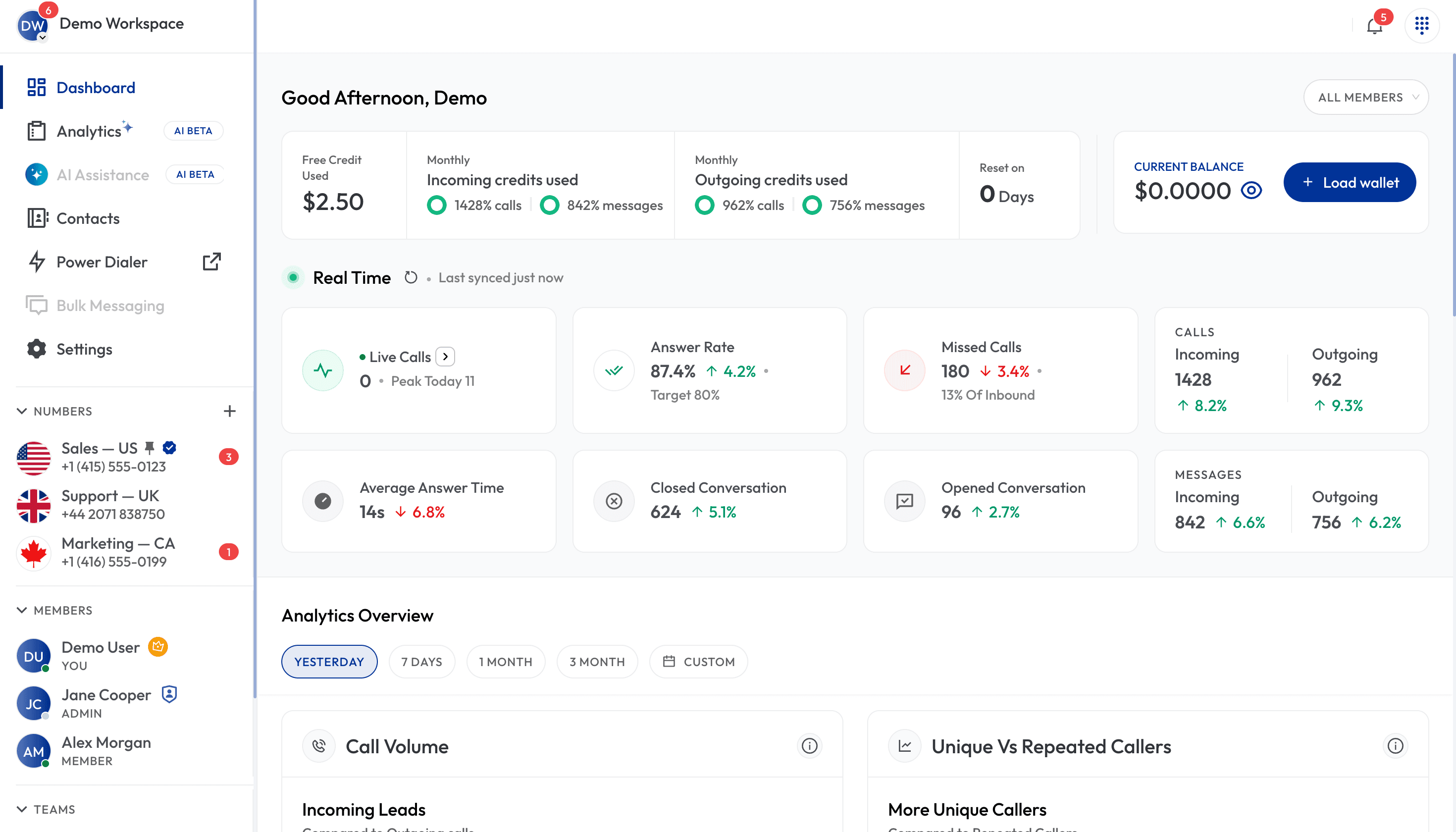This screenshot has height=832, width=1456.
Task: Open the All Members dropdown
Action: (1366, 97)
